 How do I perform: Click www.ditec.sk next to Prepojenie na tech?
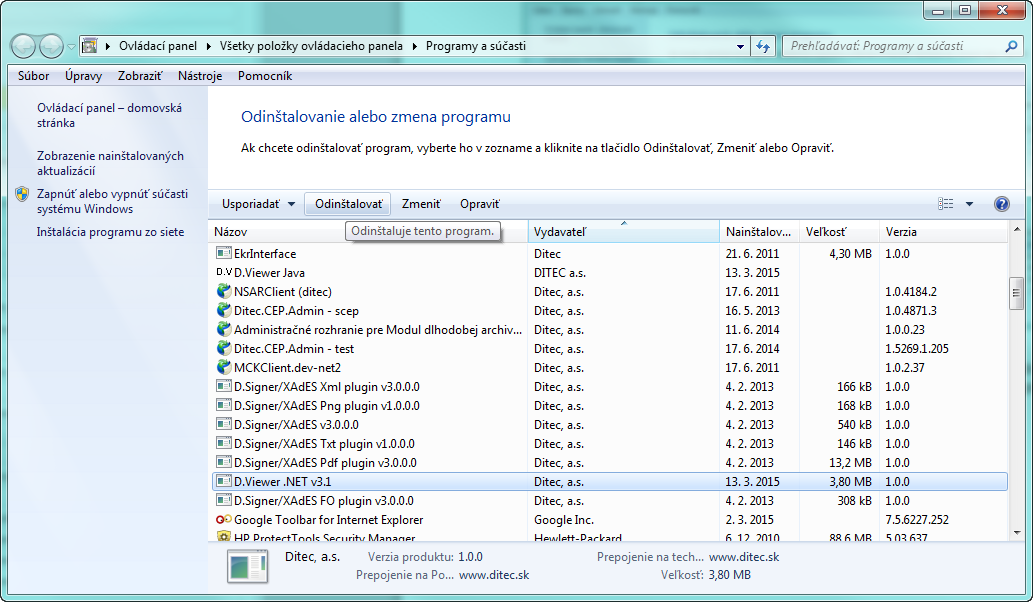tap(744, 557)
